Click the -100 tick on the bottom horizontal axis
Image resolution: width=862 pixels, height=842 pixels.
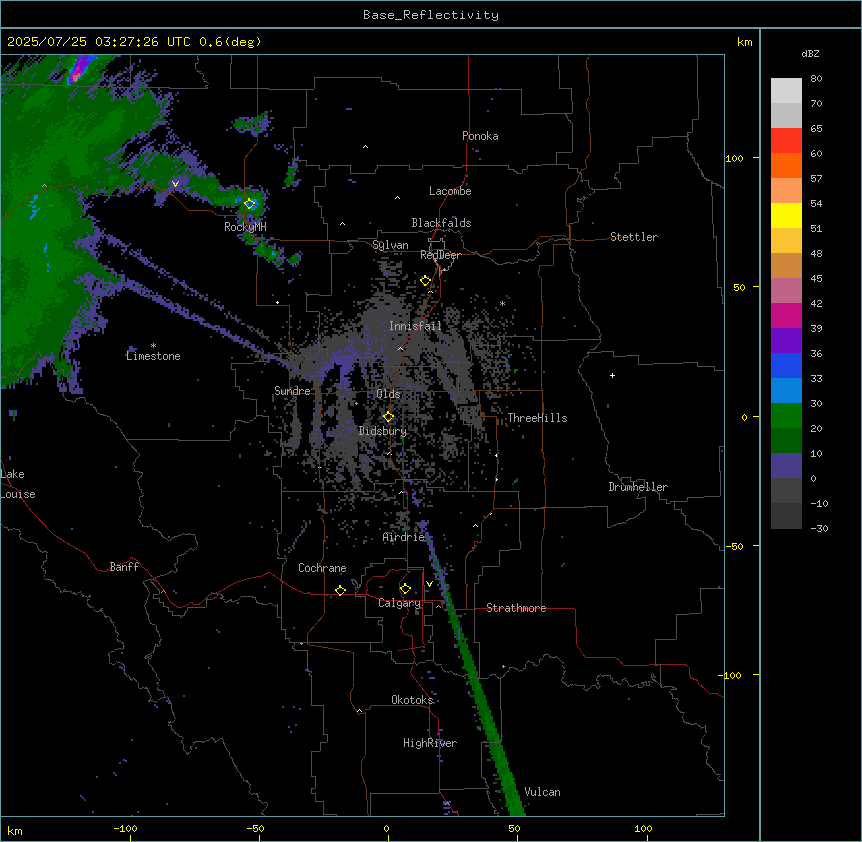(125, 828)
